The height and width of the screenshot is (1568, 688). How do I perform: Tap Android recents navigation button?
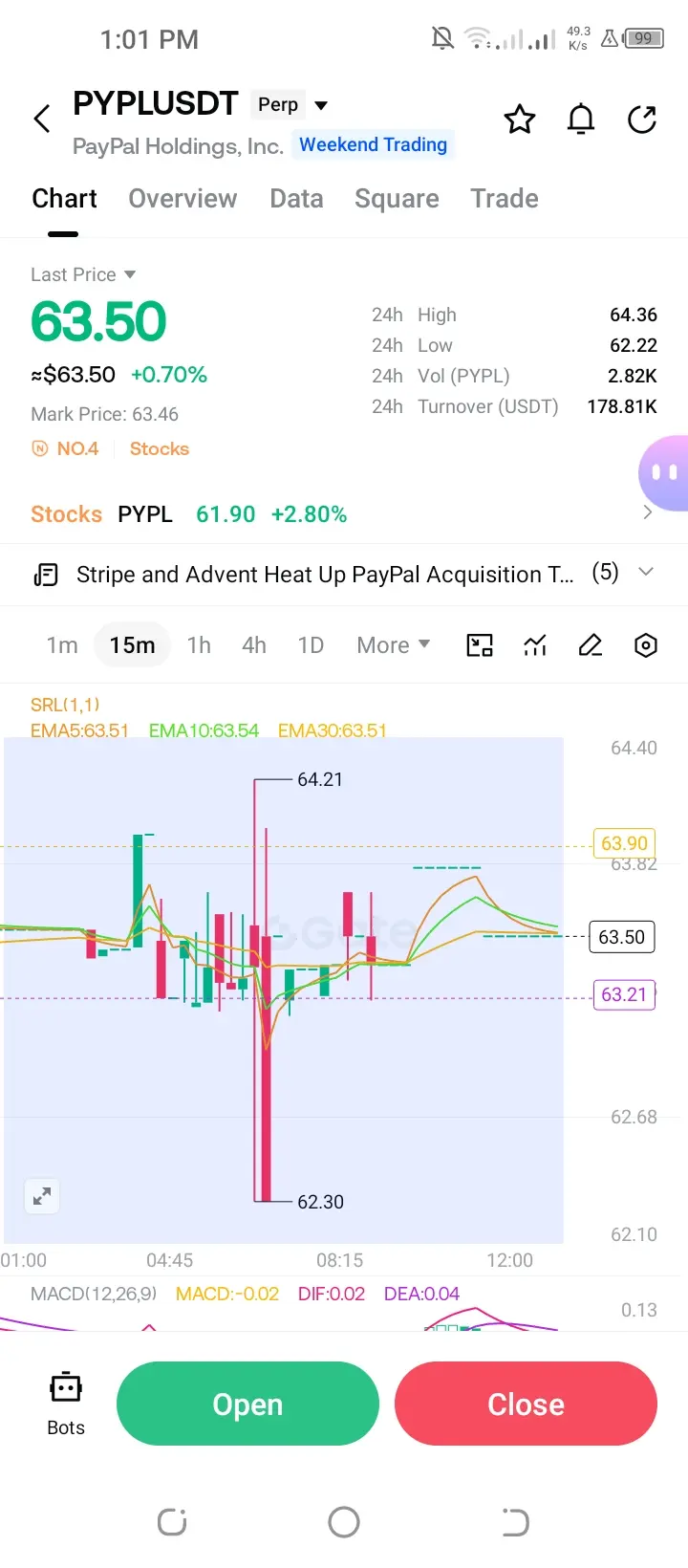pos(172,1522)
